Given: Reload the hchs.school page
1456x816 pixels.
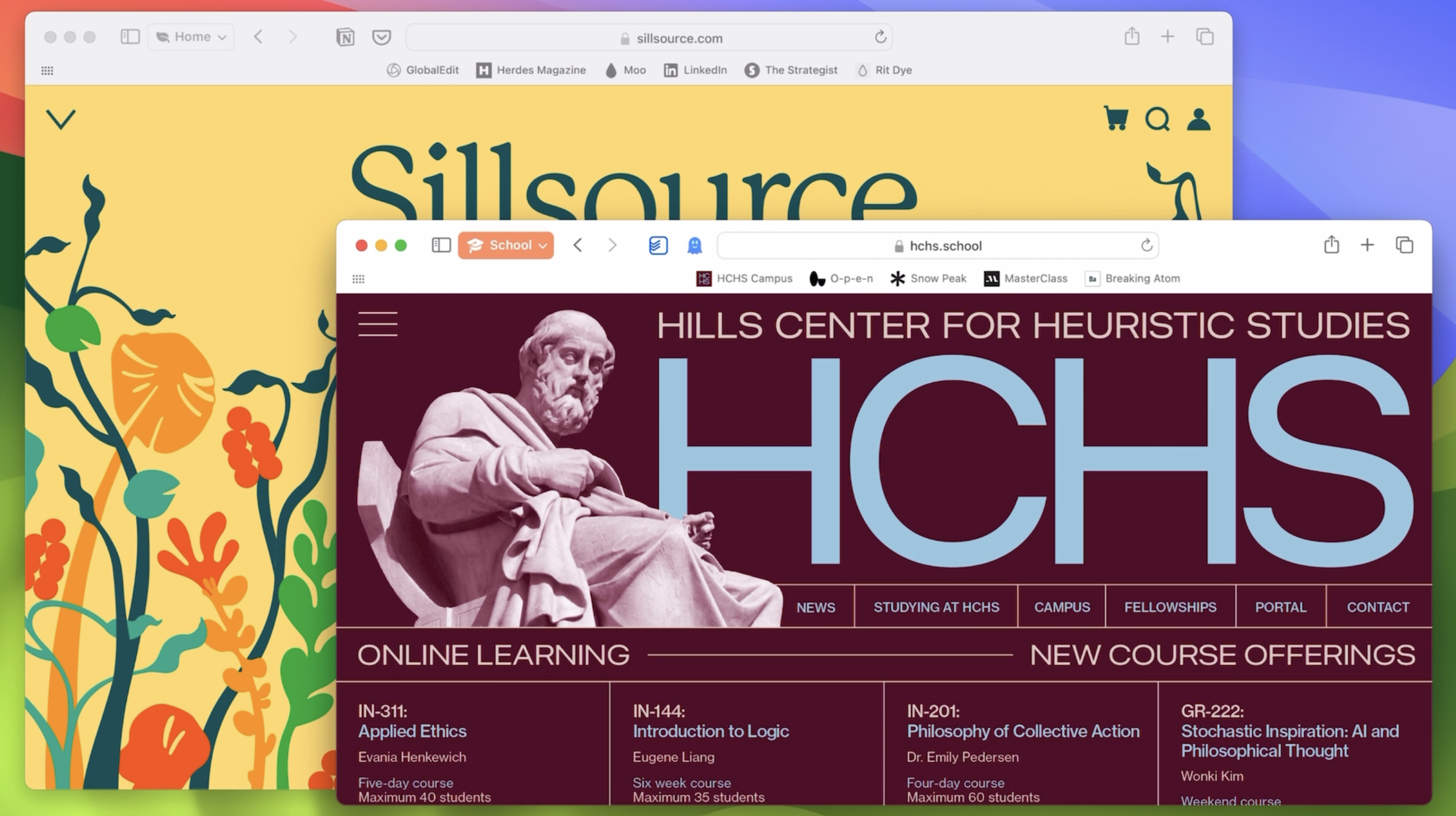Looking at the screenshot, I should [x=1146, y=245].
